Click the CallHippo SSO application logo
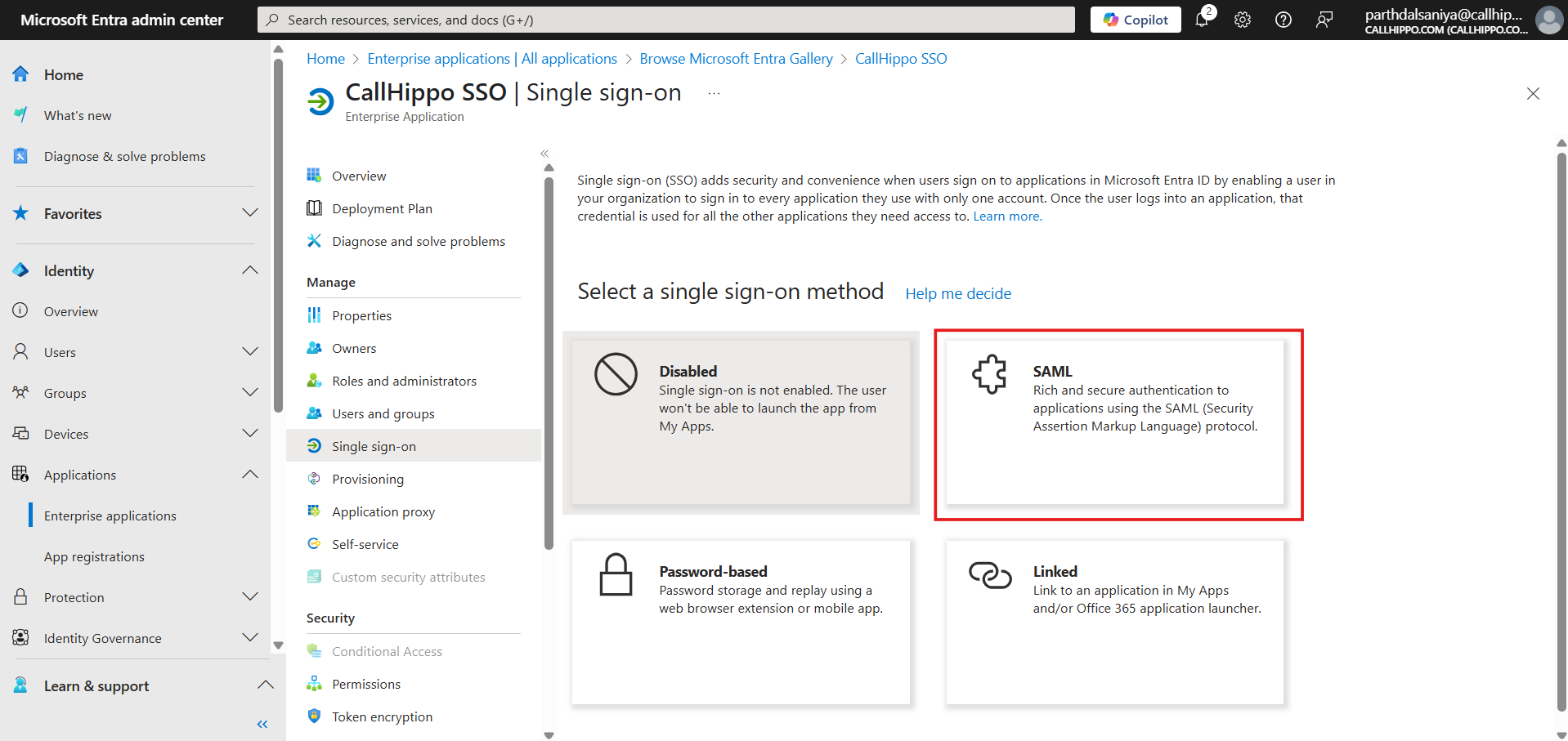Viewport: 1568px width, 741px height. point(320,102)
